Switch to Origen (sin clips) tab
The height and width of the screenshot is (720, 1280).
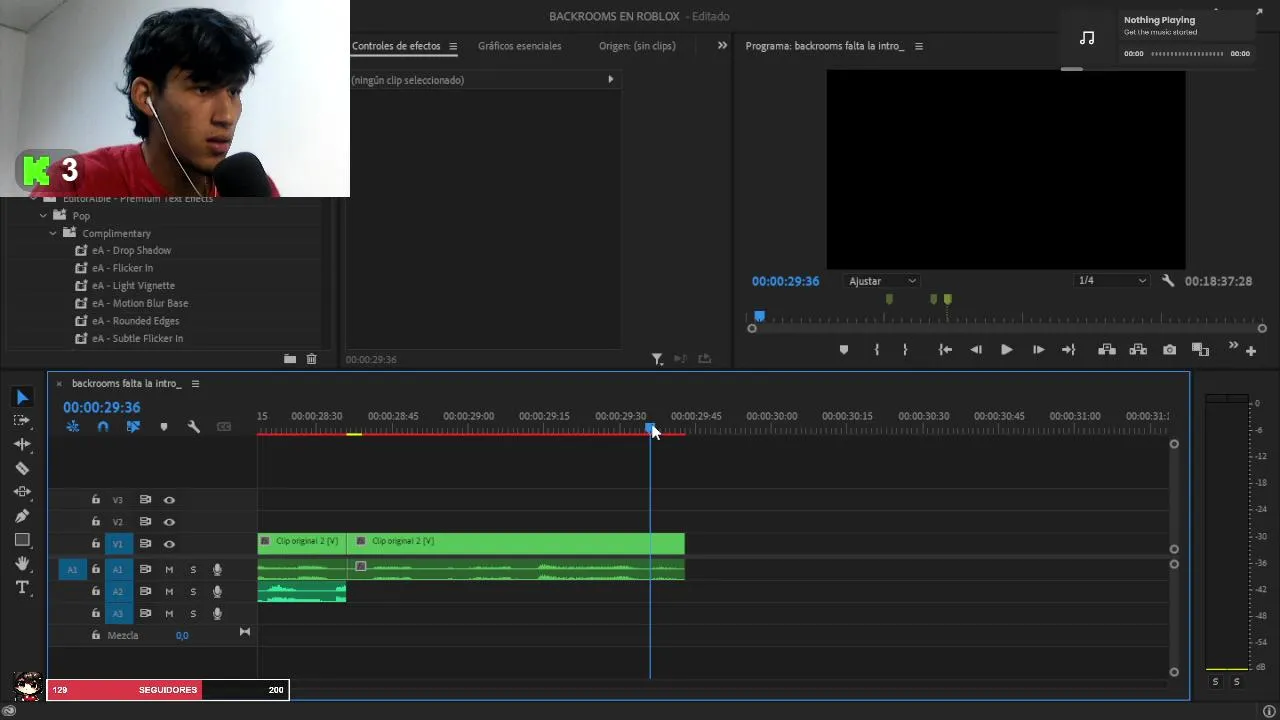637,46
